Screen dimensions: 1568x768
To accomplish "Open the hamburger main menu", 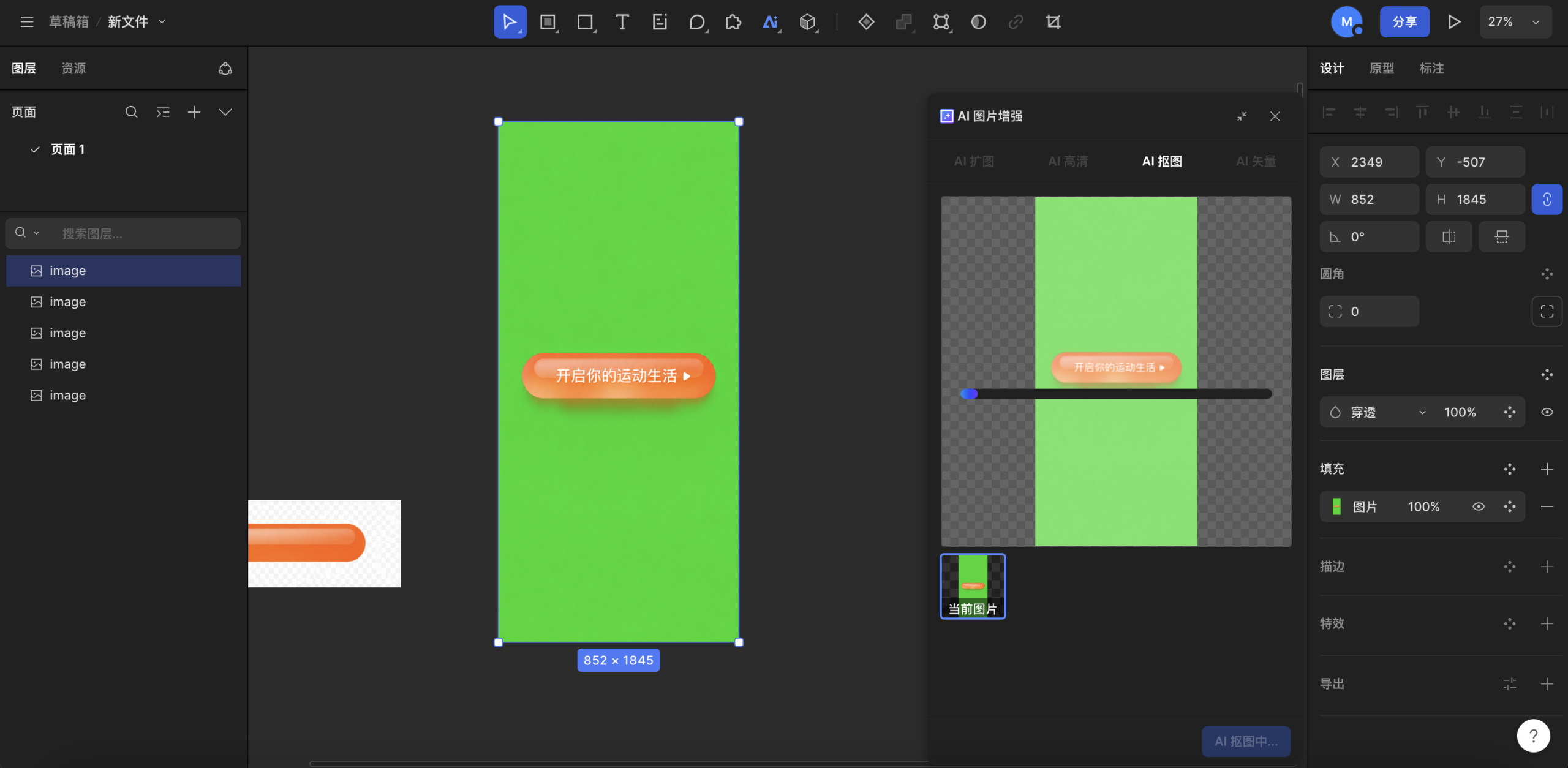I will point(26,22).
